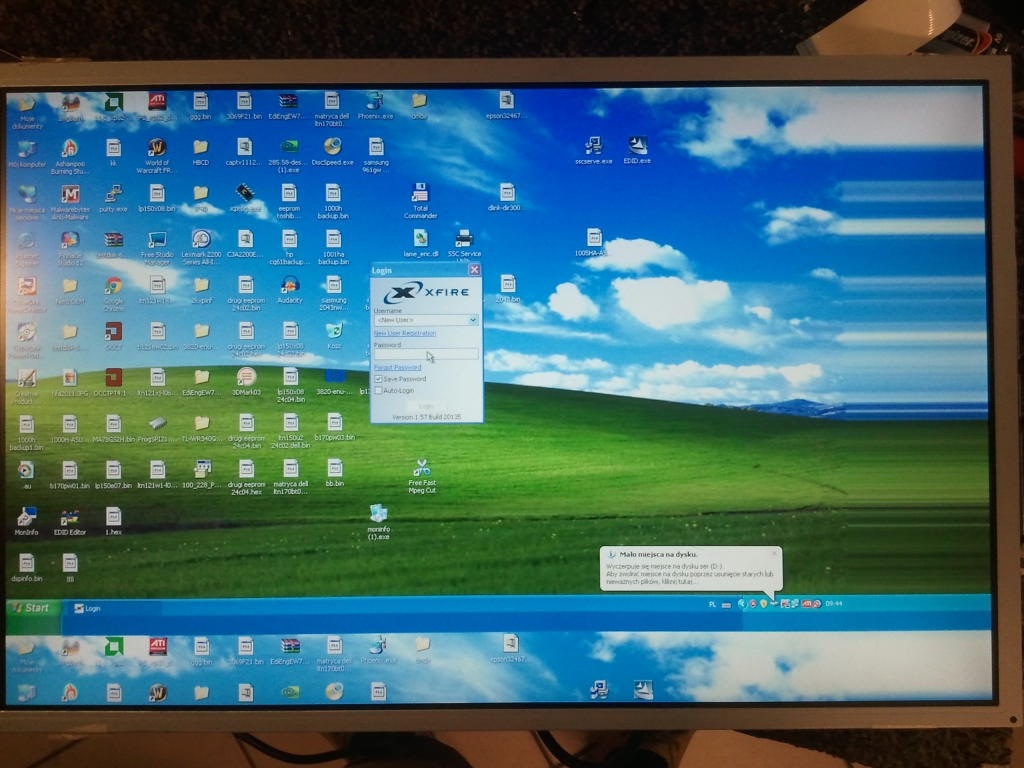
Task: Dismiss the Mało miejsca na dysku balloon
Action: (x=774, y=553)
